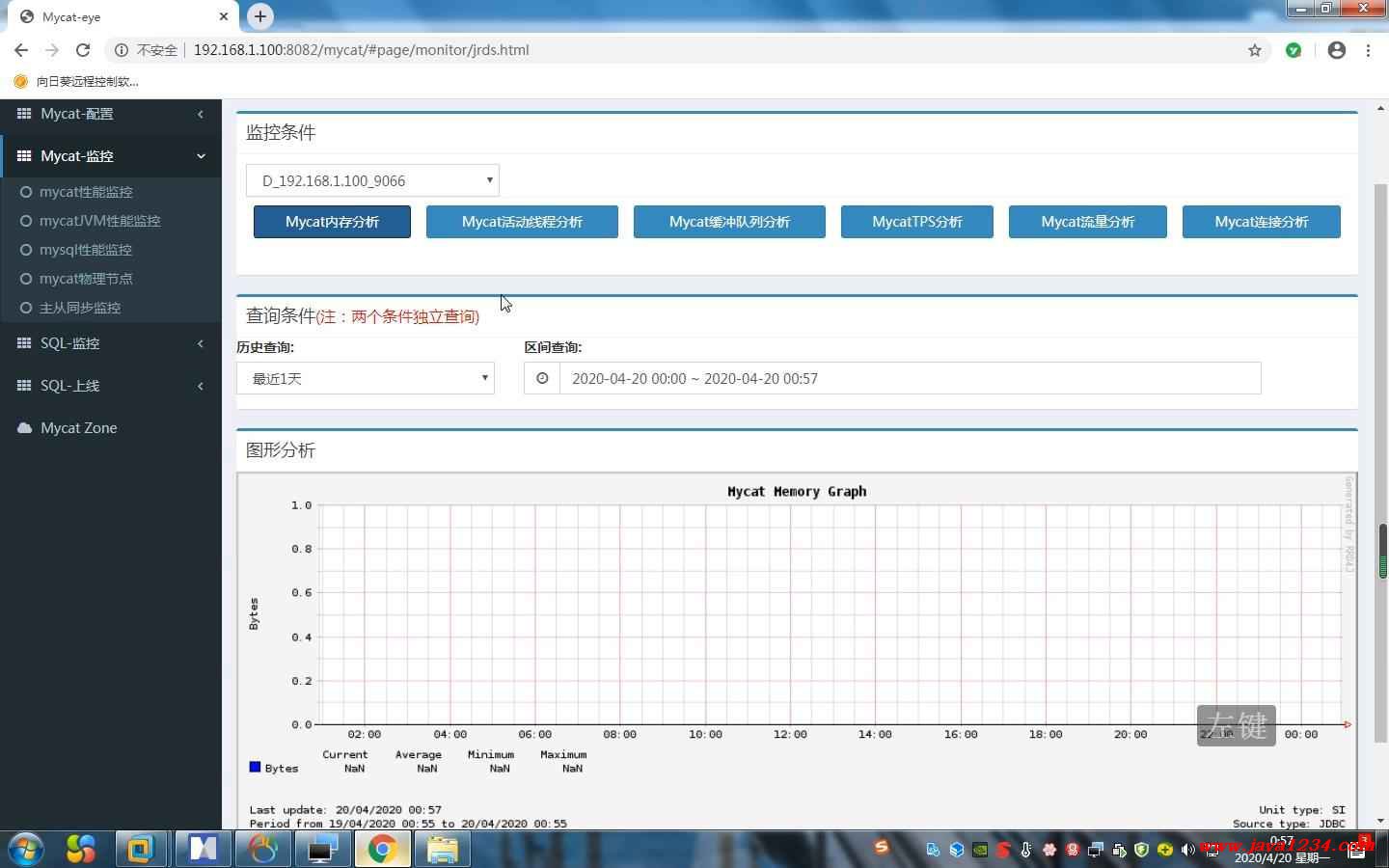The height and width of the screenshot is (868, 1389).
Task: Open the SQL-上线 sidebar menu
Action: point(111,386)
